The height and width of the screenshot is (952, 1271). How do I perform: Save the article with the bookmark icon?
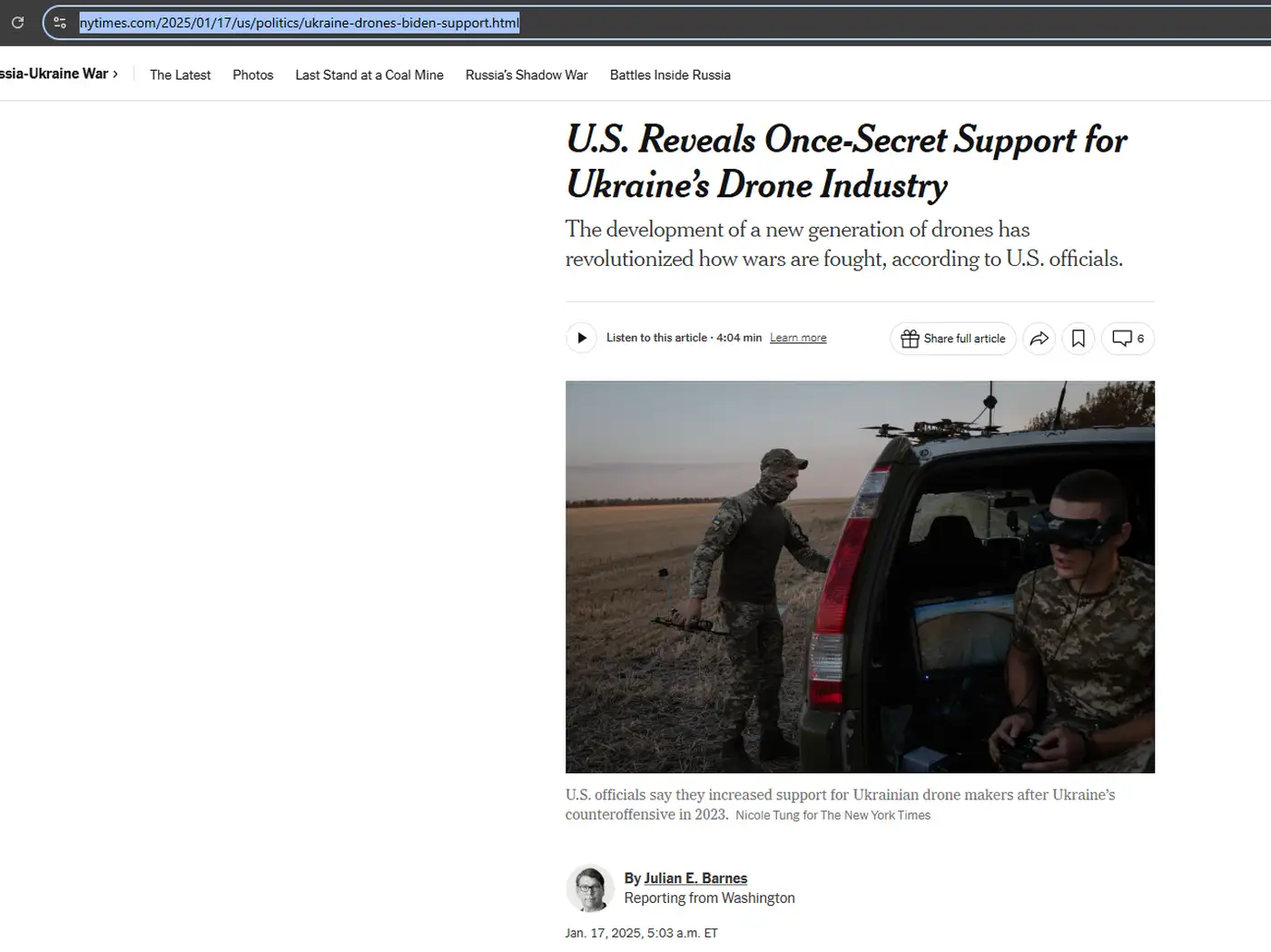[1078, 339]
